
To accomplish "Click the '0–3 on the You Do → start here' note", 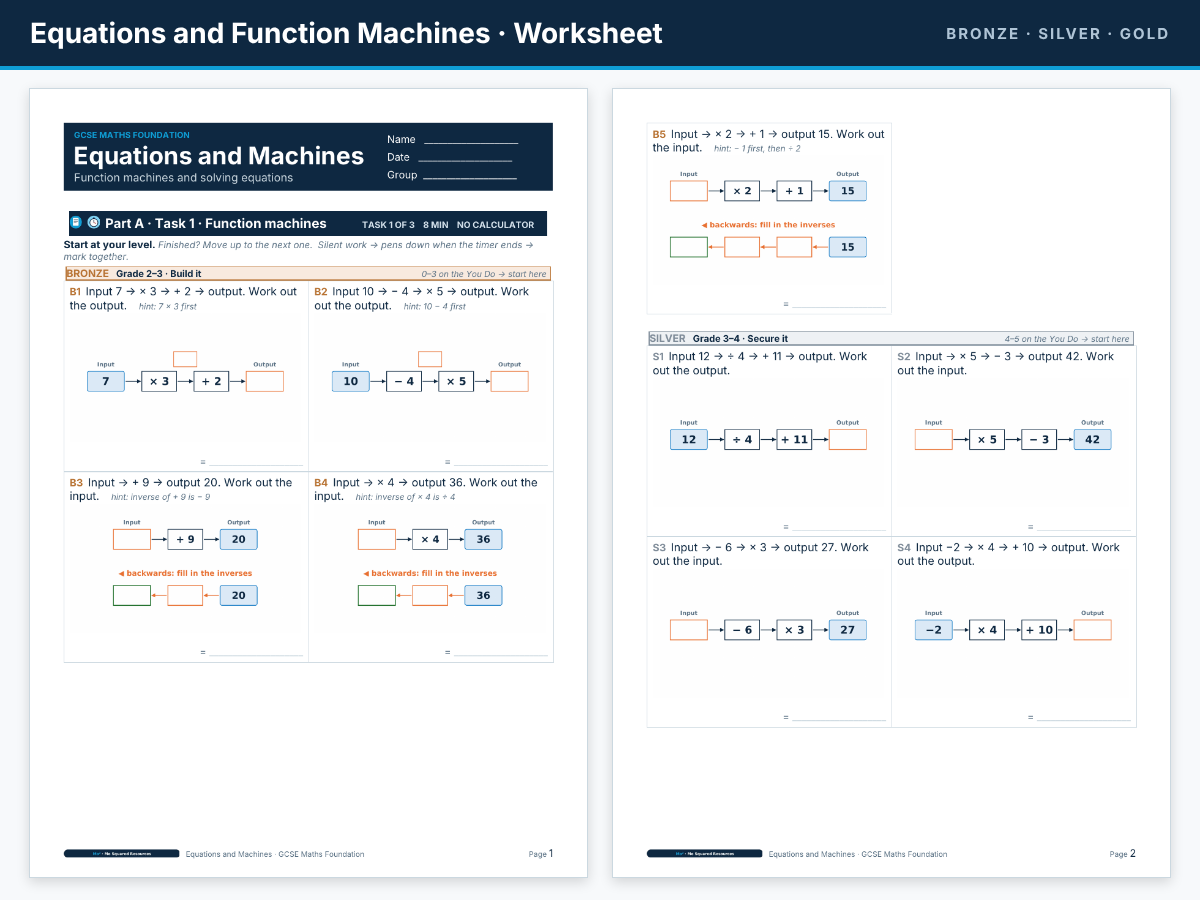I will coord(484,274).
